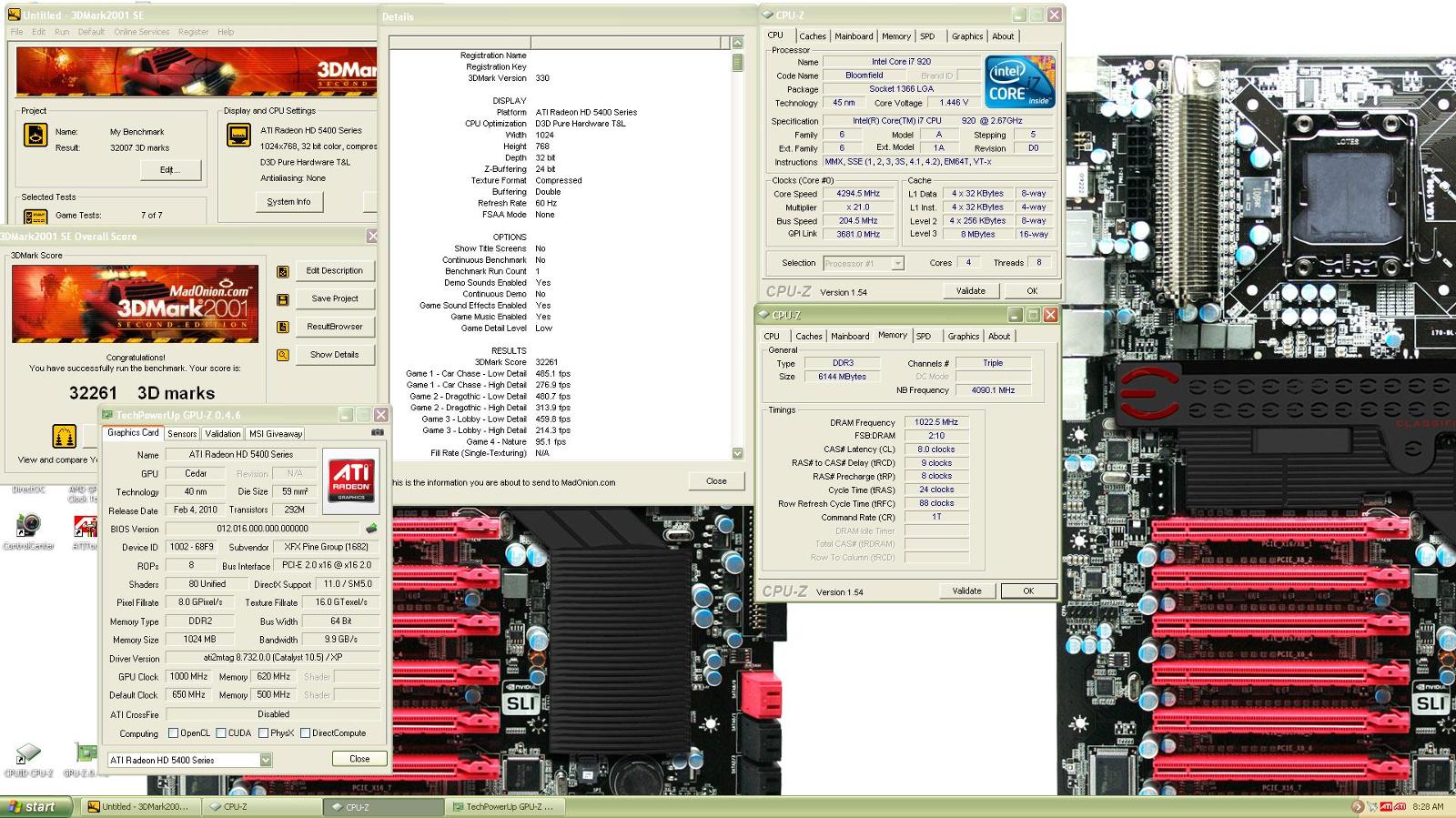Click the Edit Description button

[x=335, y=271]
